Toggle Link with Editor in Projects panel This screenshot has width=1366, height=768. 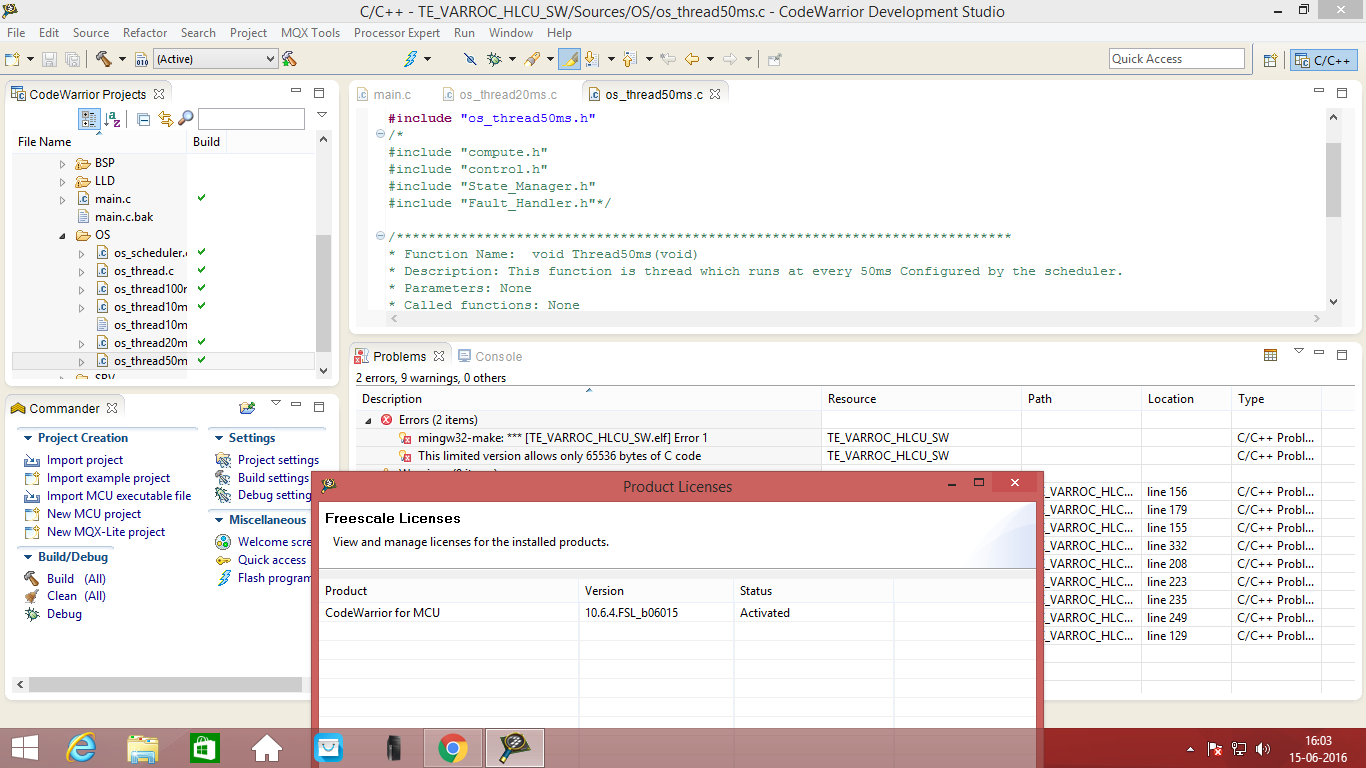tap(165, 119)
